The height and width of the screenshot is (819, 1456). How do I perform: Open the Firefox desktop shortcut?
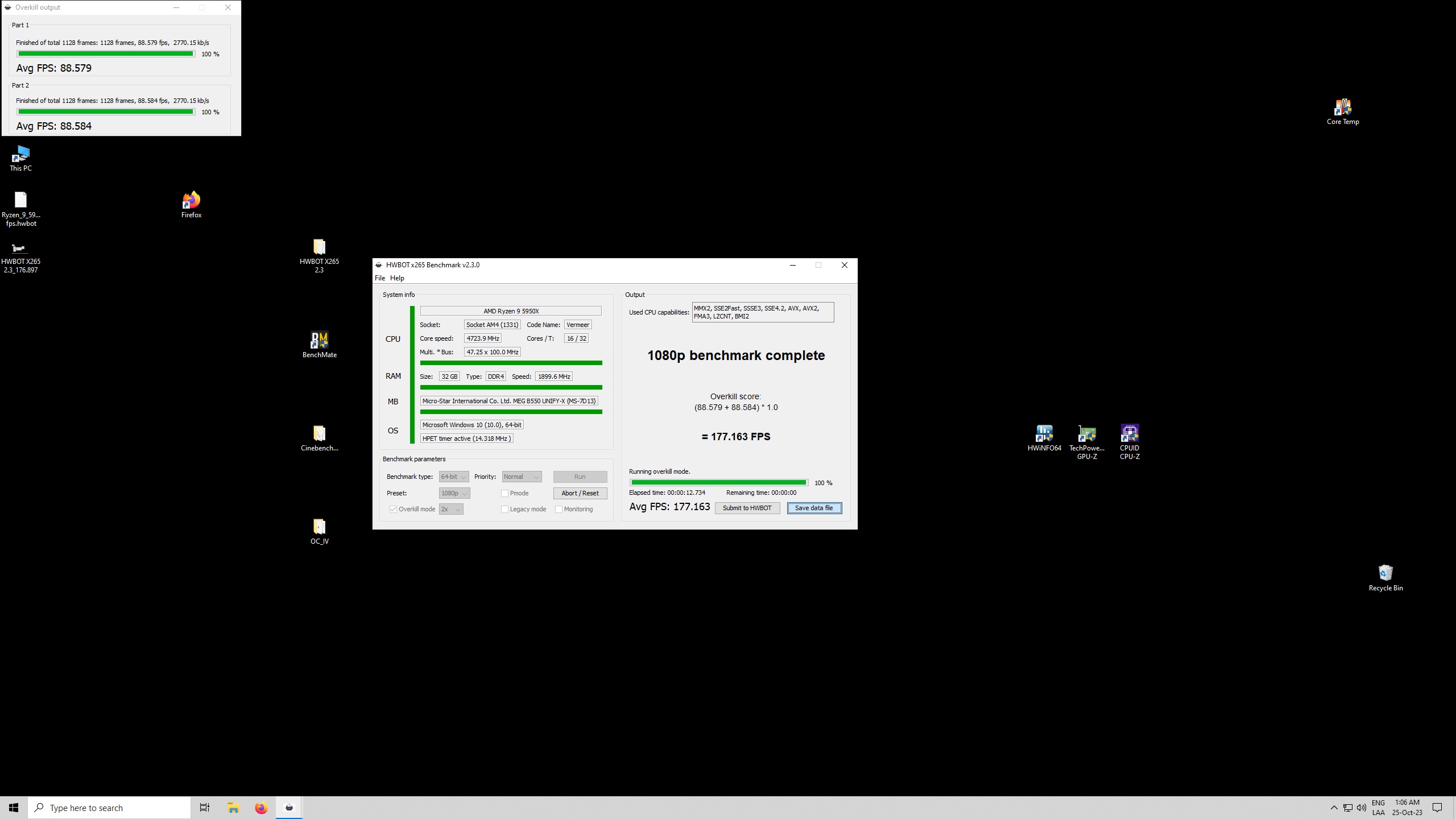pyautogui.click(x=191, y=205)
